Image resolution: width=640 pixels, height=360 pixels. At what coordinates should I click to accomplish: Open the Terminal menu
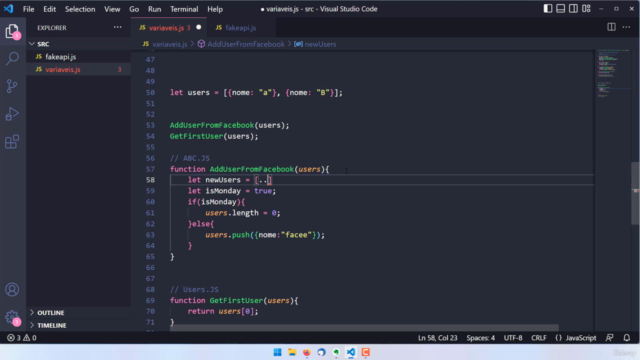coord(184,9)
